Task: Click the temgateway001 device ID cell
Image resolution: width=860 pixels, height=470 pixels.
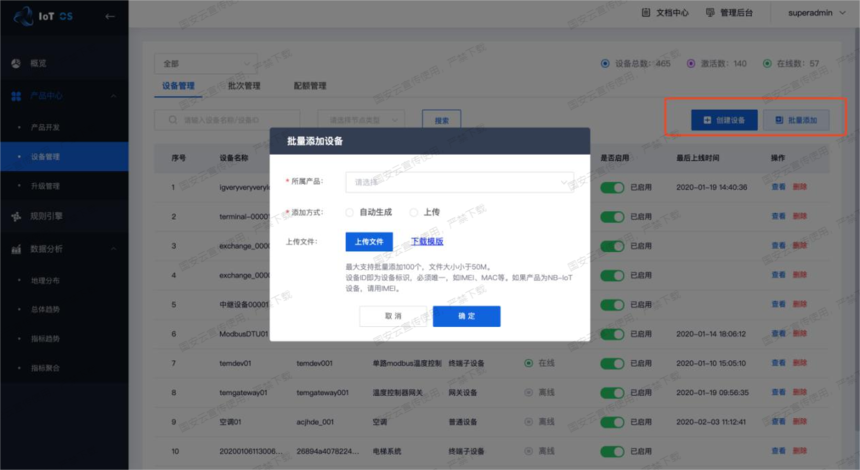Action: [322, 393]
